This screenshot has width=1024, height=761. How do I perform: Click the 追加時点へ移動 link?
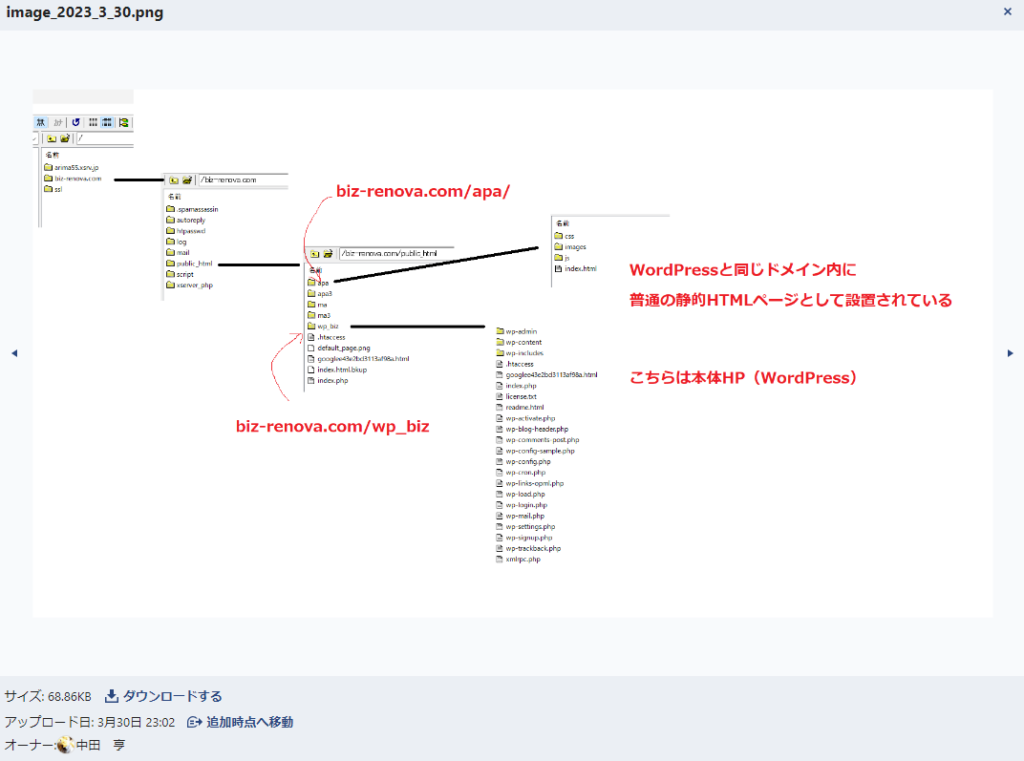pos(240,722)
